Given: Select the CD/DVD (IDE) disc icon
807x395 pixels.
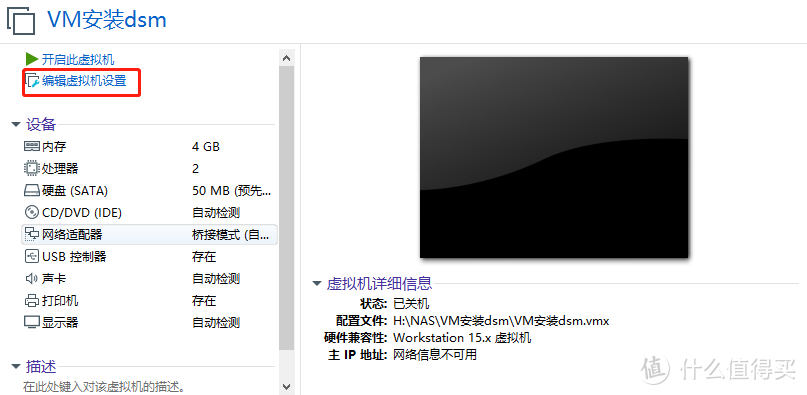Looking at the screenshot, I should [x=32, y=212].
